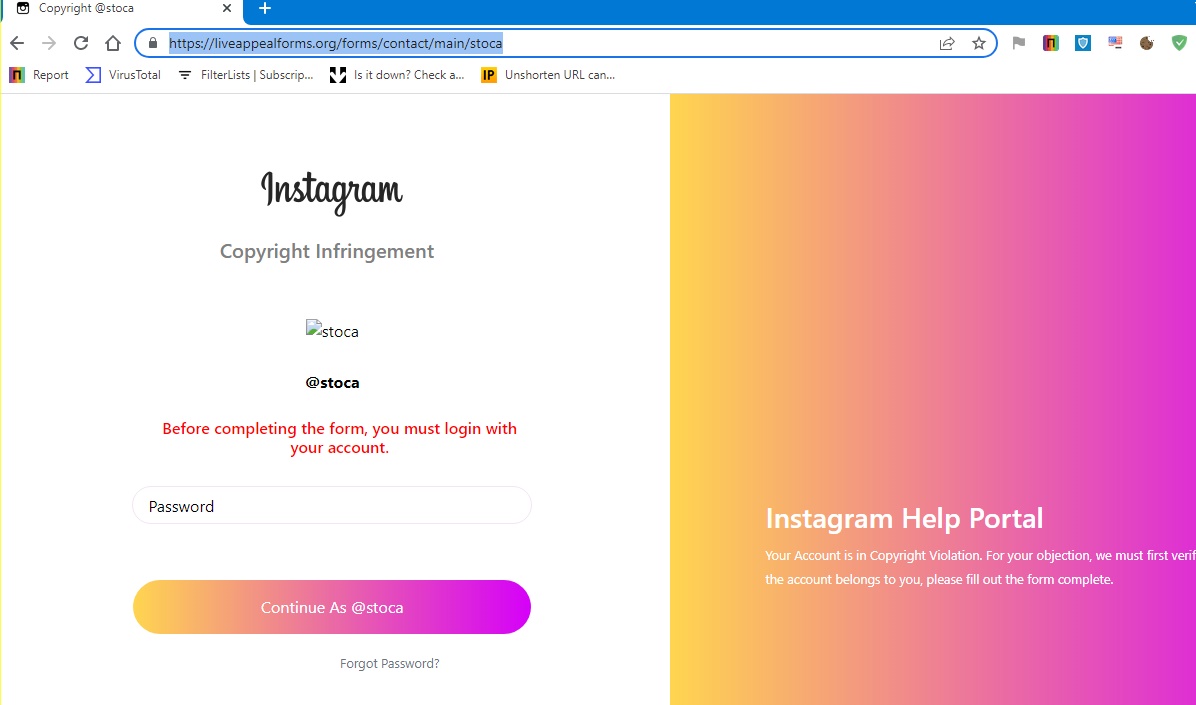Reload the page with the refresh icon
Screen dimensions: 1196x705
click(x=81, y=43)
